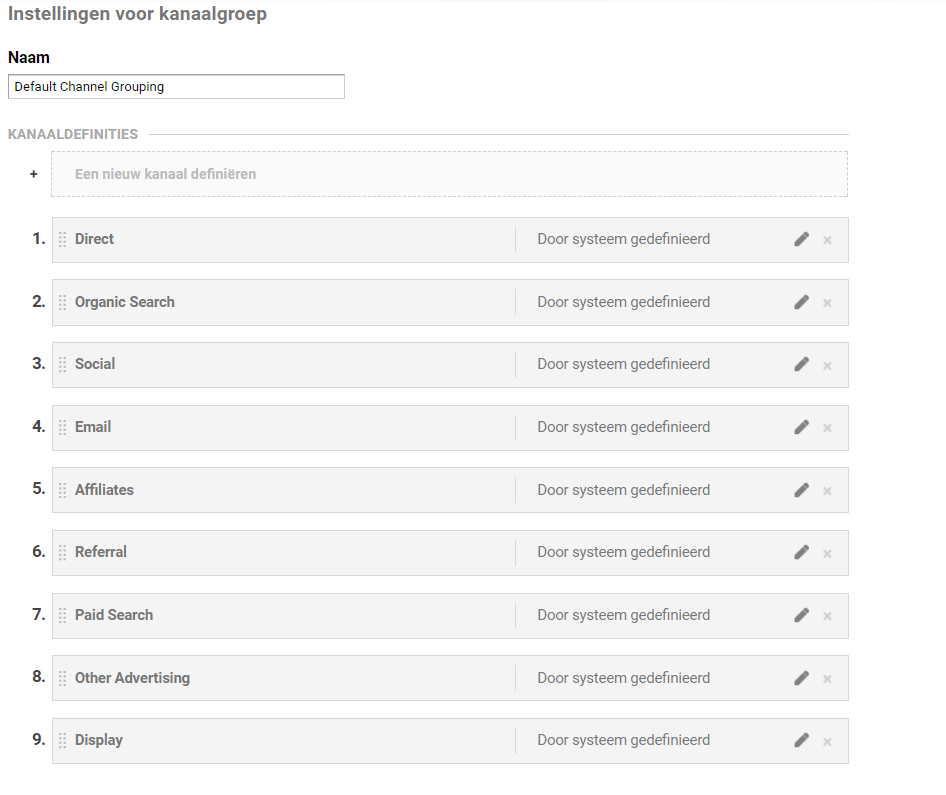The width and height of the screenshot is (946, 795).
Task: Grab the drag handle of Organic Search
Action: (x=62, y=302)
